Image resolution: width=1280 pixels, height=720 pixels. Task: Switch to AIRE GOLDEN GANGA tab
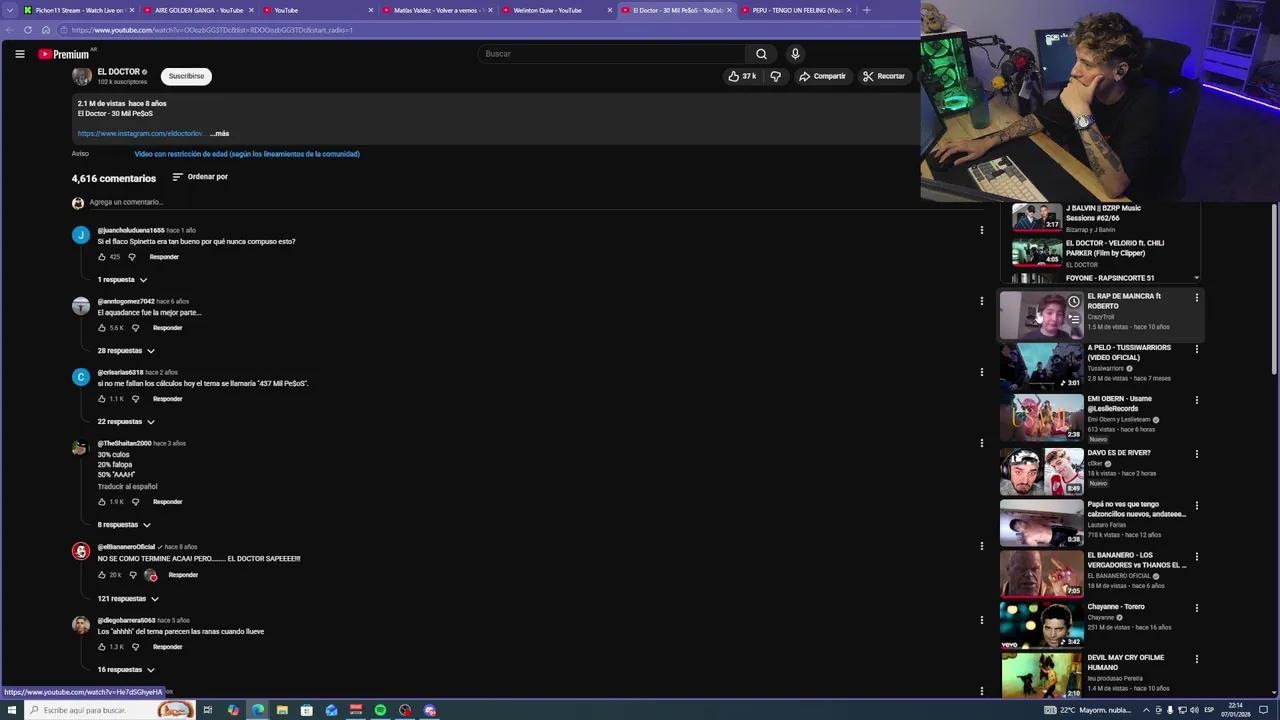point(198,10)
